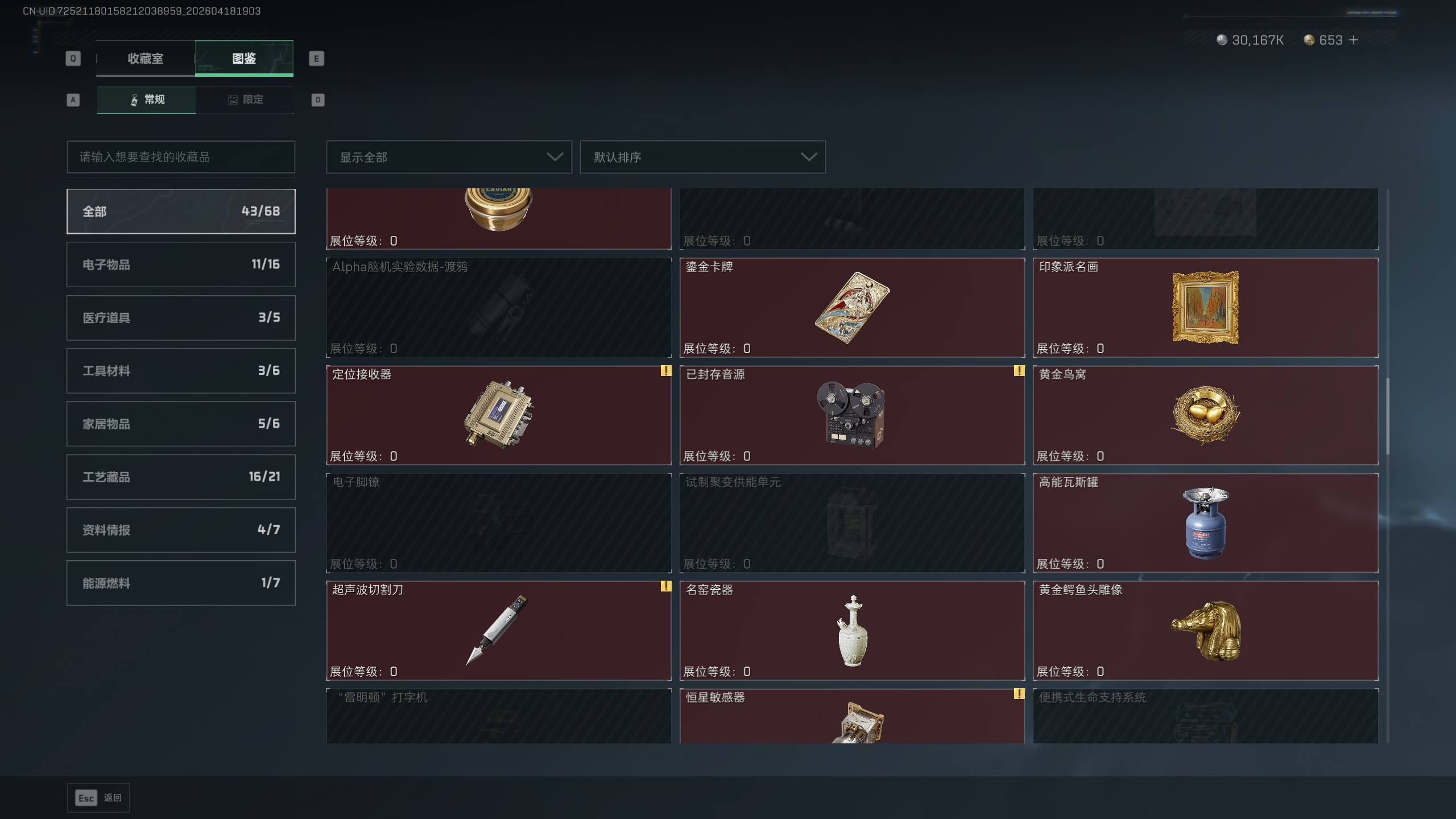Expand the 显示全部 dropdown
1456x819 pixels.
click(449, 157)
